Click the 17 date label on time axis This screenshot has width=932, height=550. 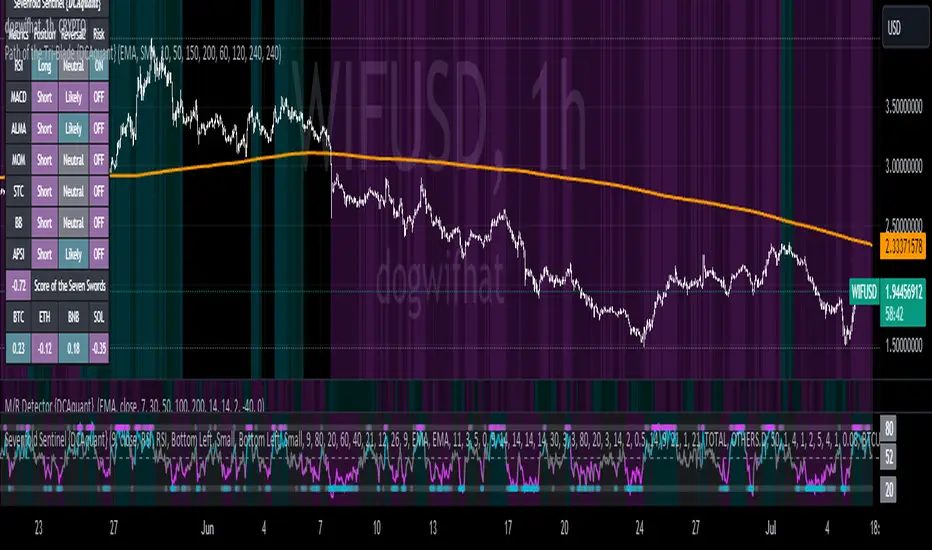(x=508, y=528)
